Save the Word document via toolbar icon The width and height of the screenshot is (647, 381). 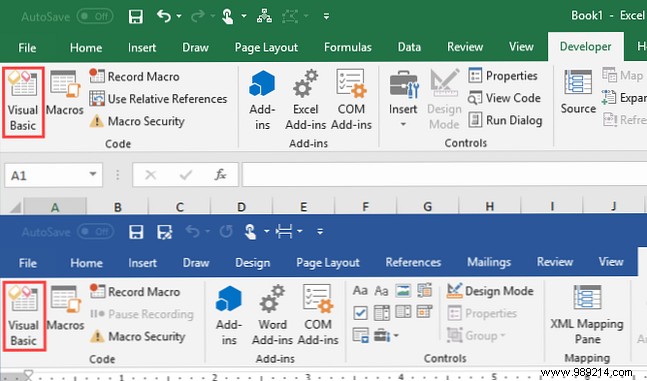click(x=136, y=232)
